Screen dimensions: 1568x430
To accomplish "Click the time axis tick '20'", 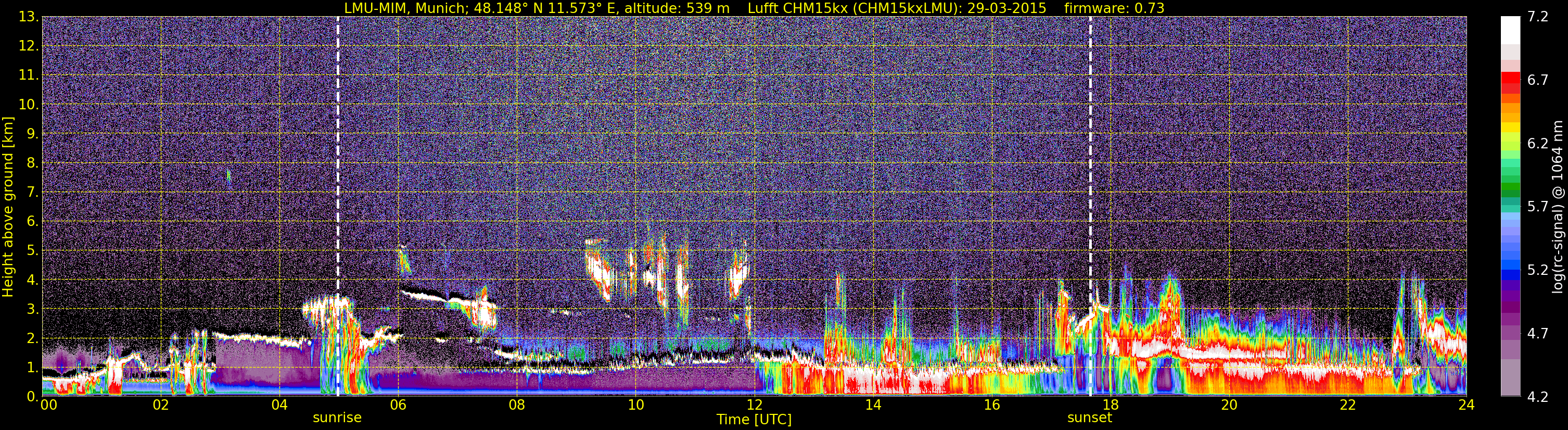I will click(1229, 405).
